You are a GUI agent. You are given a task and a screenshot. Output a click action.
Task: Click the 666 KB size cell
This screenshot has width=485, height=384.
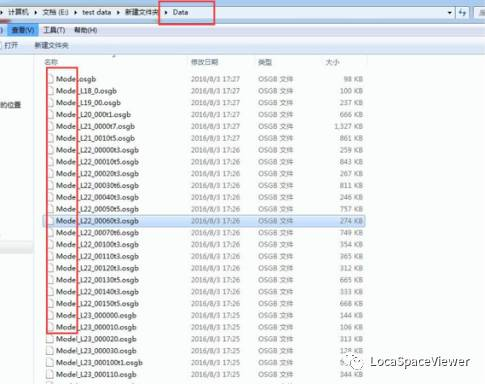pos(351,114)
